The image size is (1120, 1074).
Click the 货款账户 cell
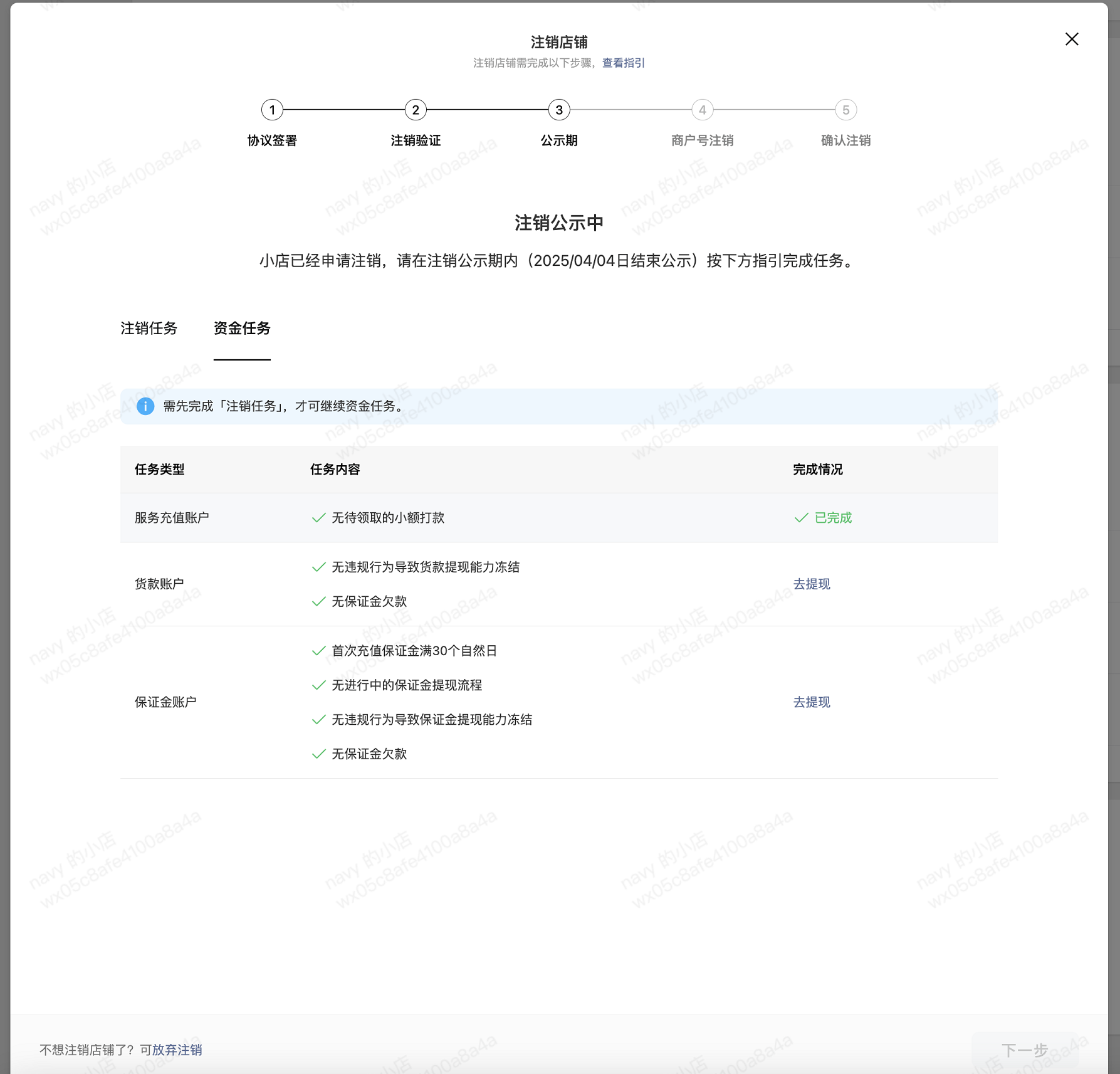[159, 584]
